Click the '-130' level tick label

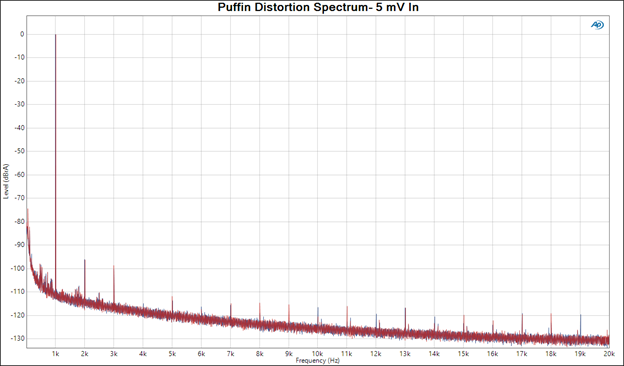pos(18,338)
